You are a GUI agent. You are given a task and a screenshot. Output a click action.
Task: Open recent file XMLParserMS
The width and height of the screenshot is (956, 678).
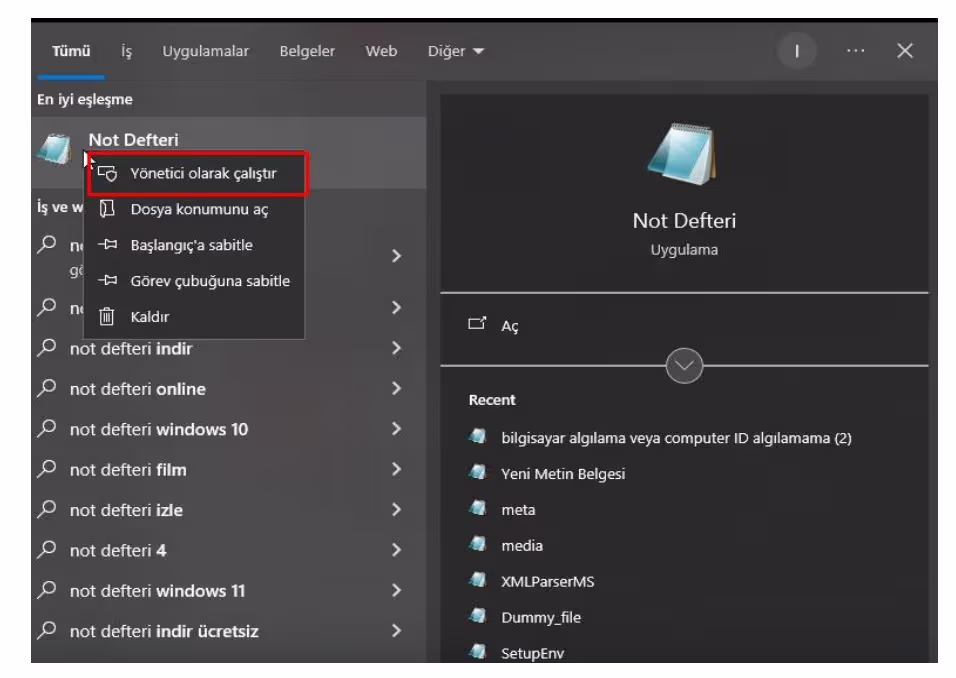point(548,582)
